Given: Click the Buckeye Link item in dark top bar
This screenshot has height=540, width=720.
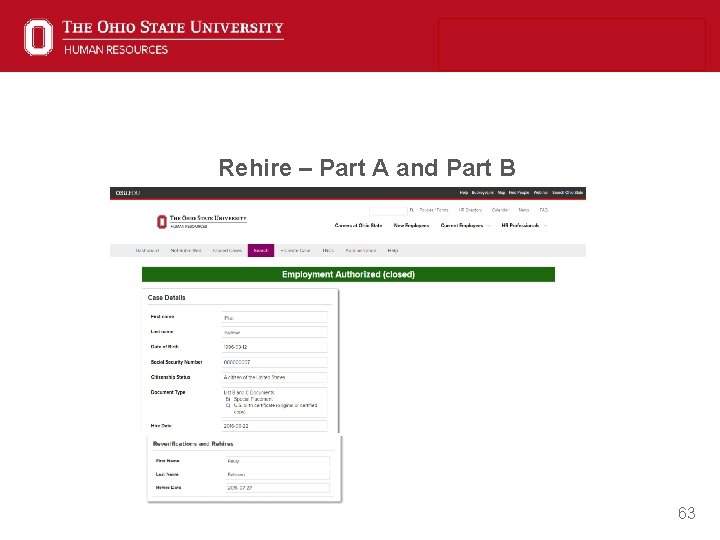Looking at the screenshot, I should (x=483, y=193).
